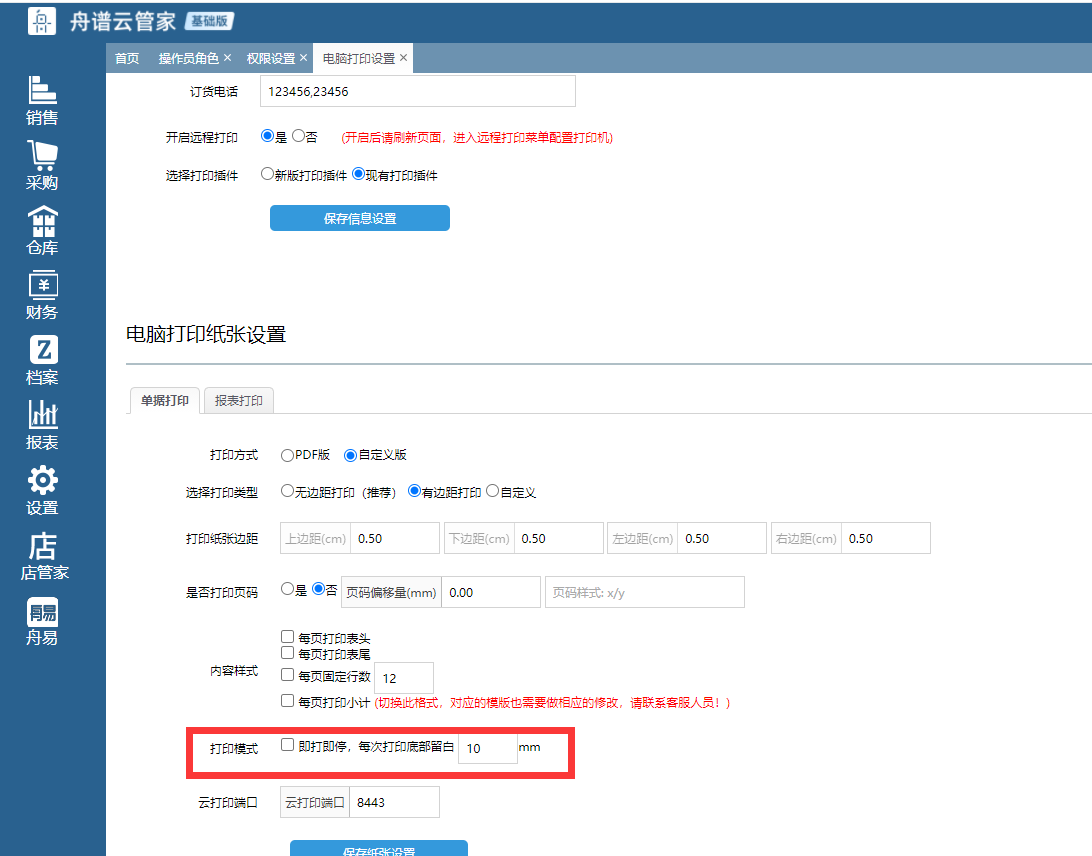Screen dimensions: 1092x856
Task: Click the 保存纸张设置 button
Action: pyautogui.click(x=378, y=849)
